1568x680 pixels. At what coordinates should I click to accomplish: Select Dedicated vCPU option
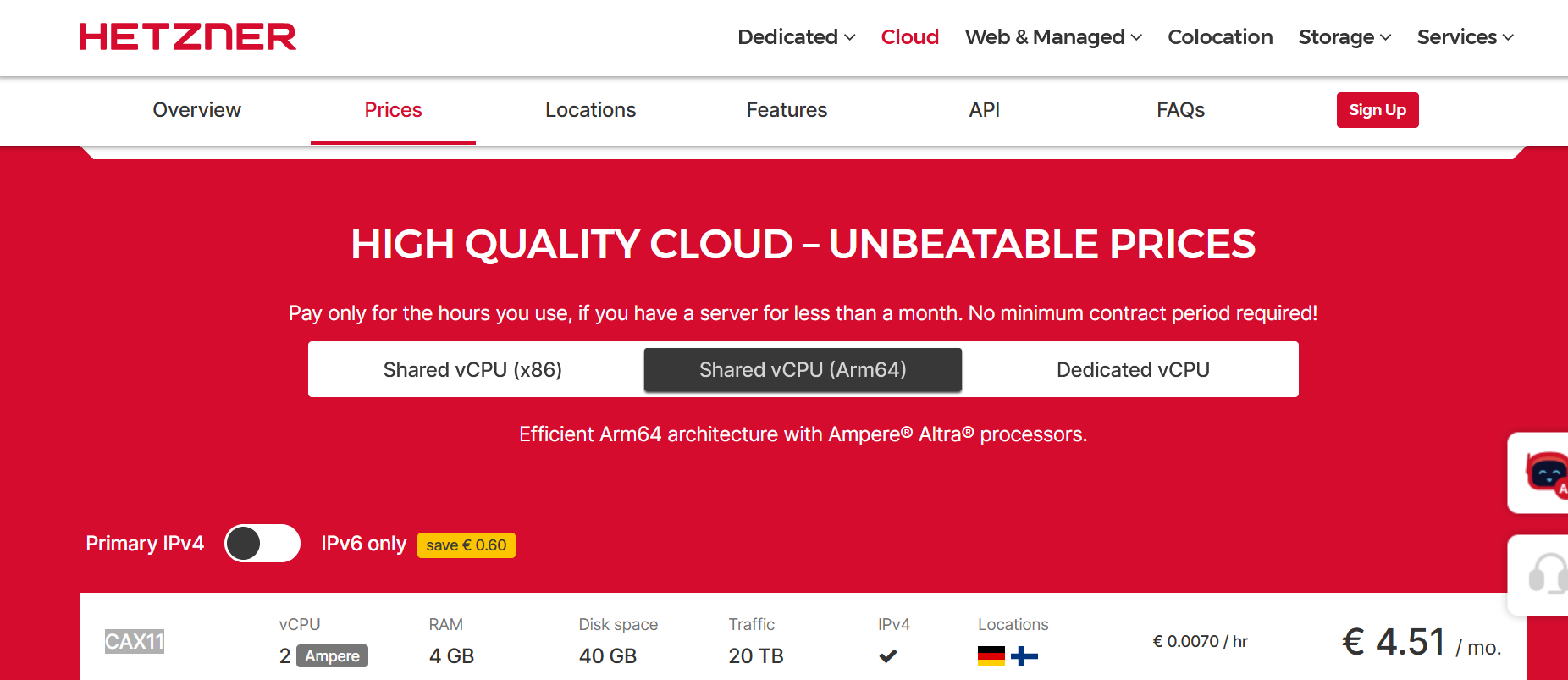click(x=1133, y=370)
